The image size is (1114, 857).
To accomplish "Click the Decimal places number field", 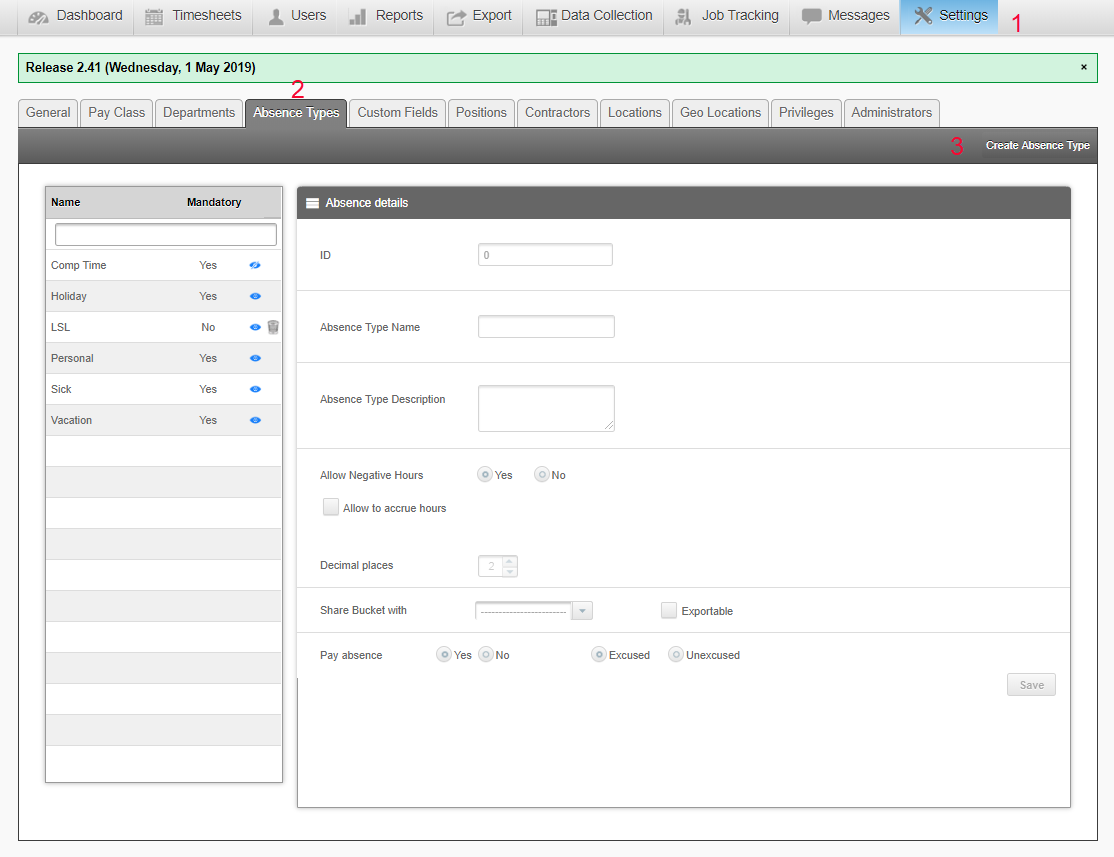I will coord(491,566).
